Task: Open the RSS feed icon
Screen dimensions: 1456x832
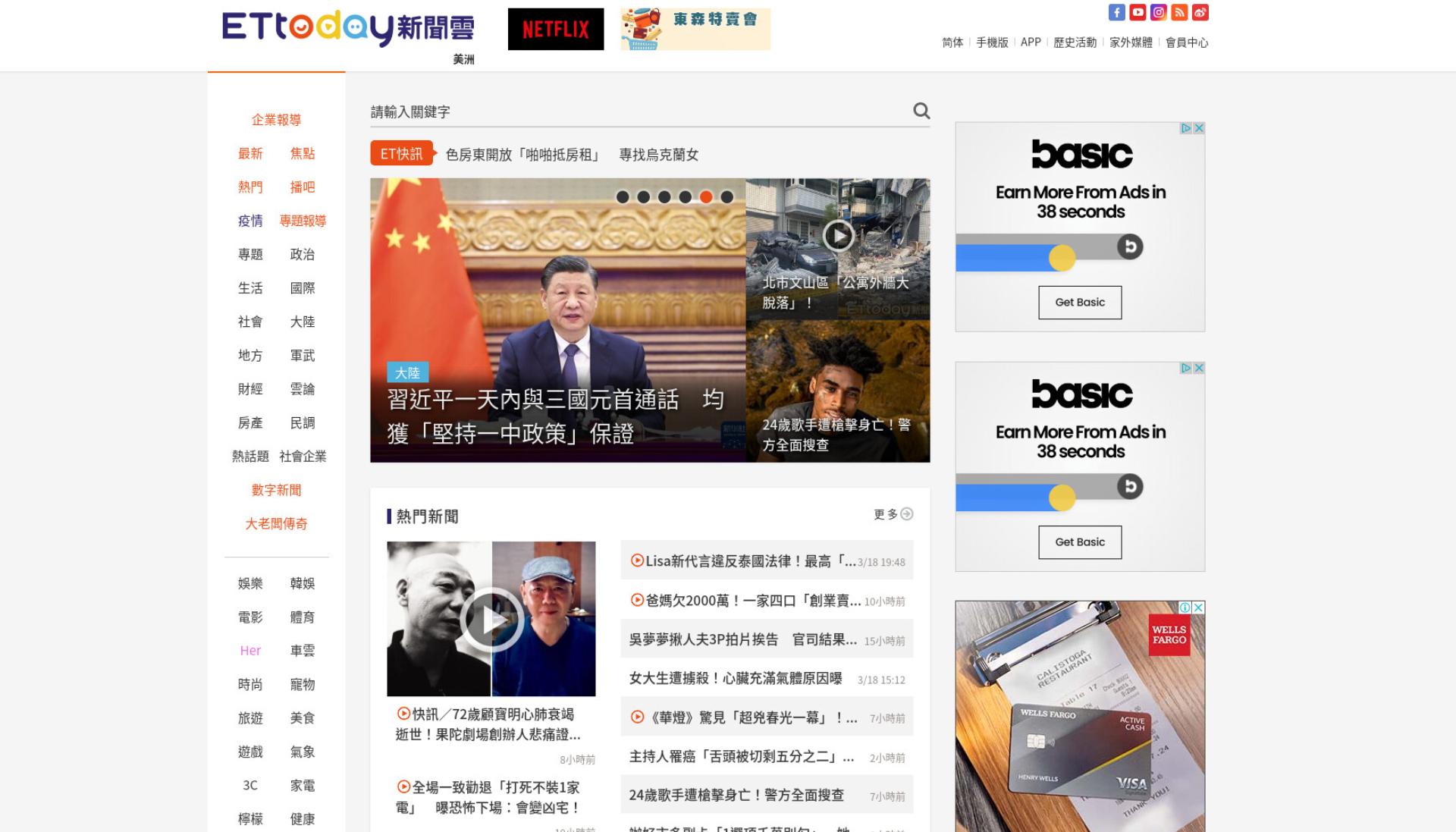Action: [x=1179, y=12]
